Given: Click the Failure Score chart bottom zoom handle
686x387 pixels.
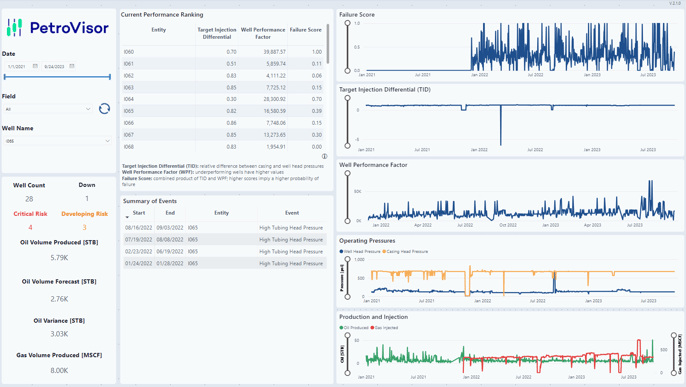Looking at the screenshot, I should pos(347,70).
